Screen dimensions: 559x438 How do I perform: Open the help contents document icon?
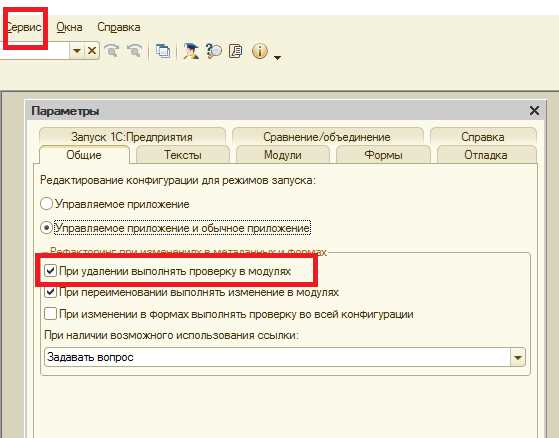pos(236,51)
